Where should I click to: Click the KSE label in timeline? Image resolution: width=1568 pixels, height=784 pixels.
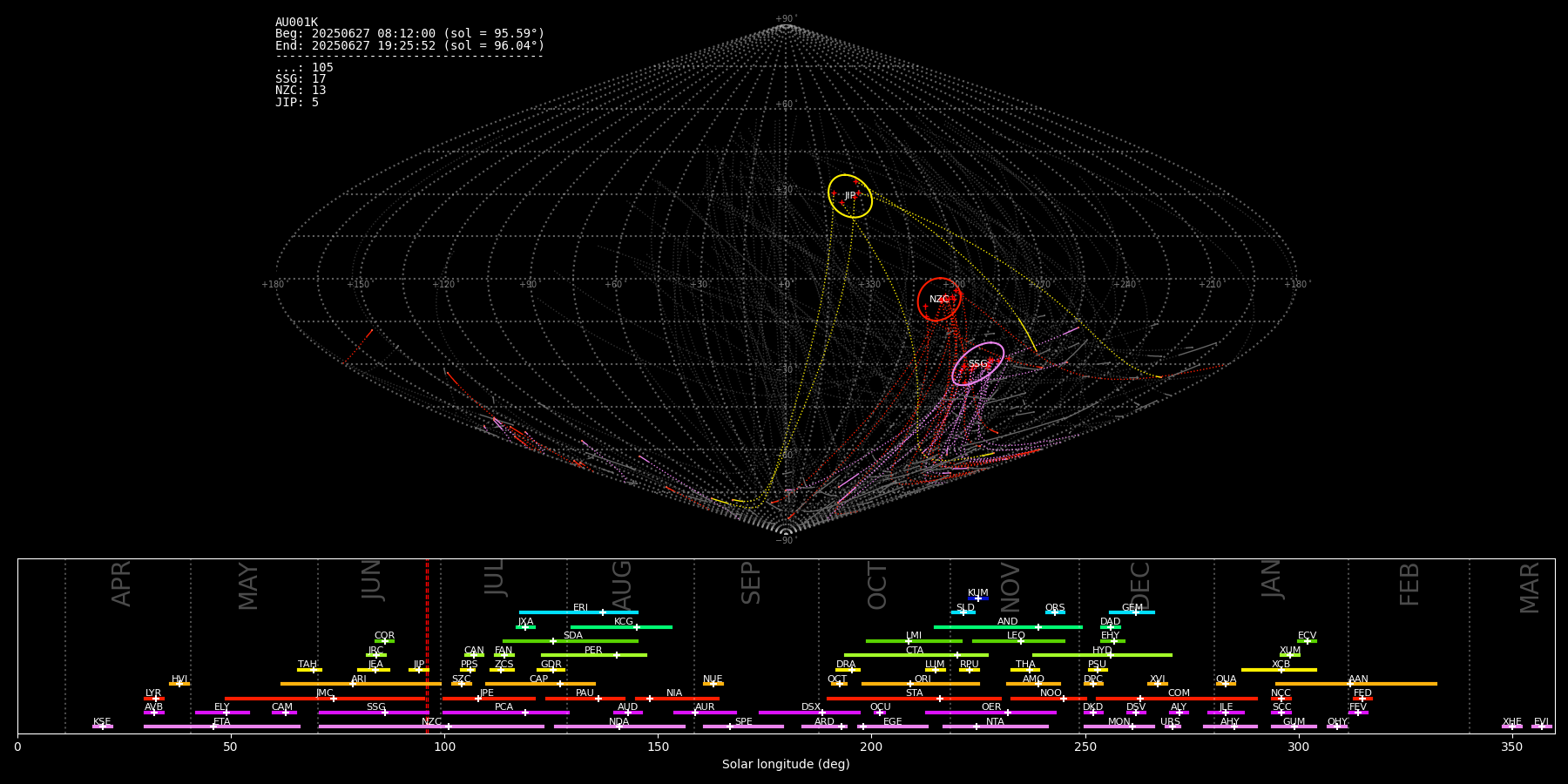click(x=102, y=722)
